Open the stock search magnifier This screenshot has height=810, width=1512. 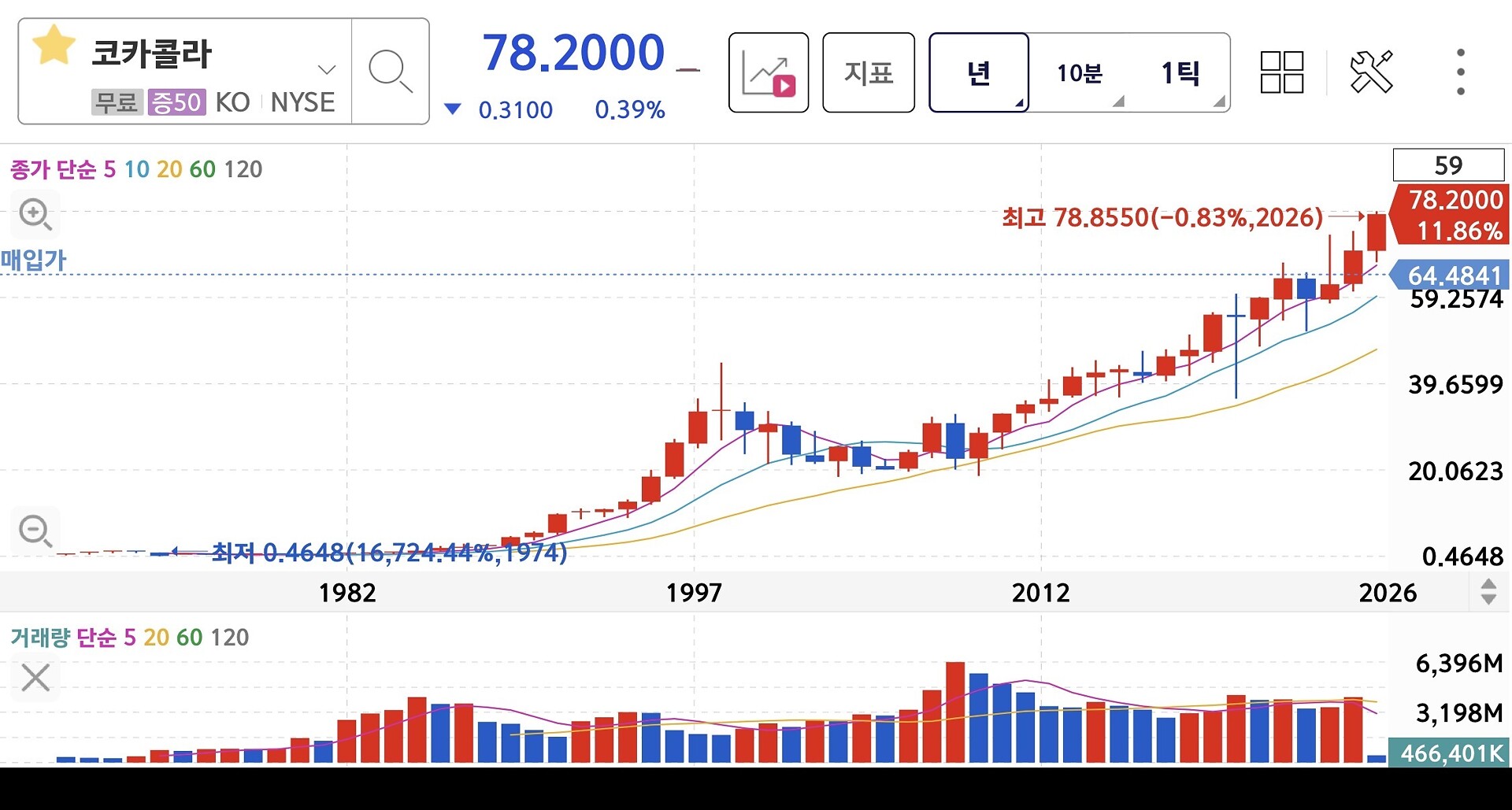coord(391,72)
